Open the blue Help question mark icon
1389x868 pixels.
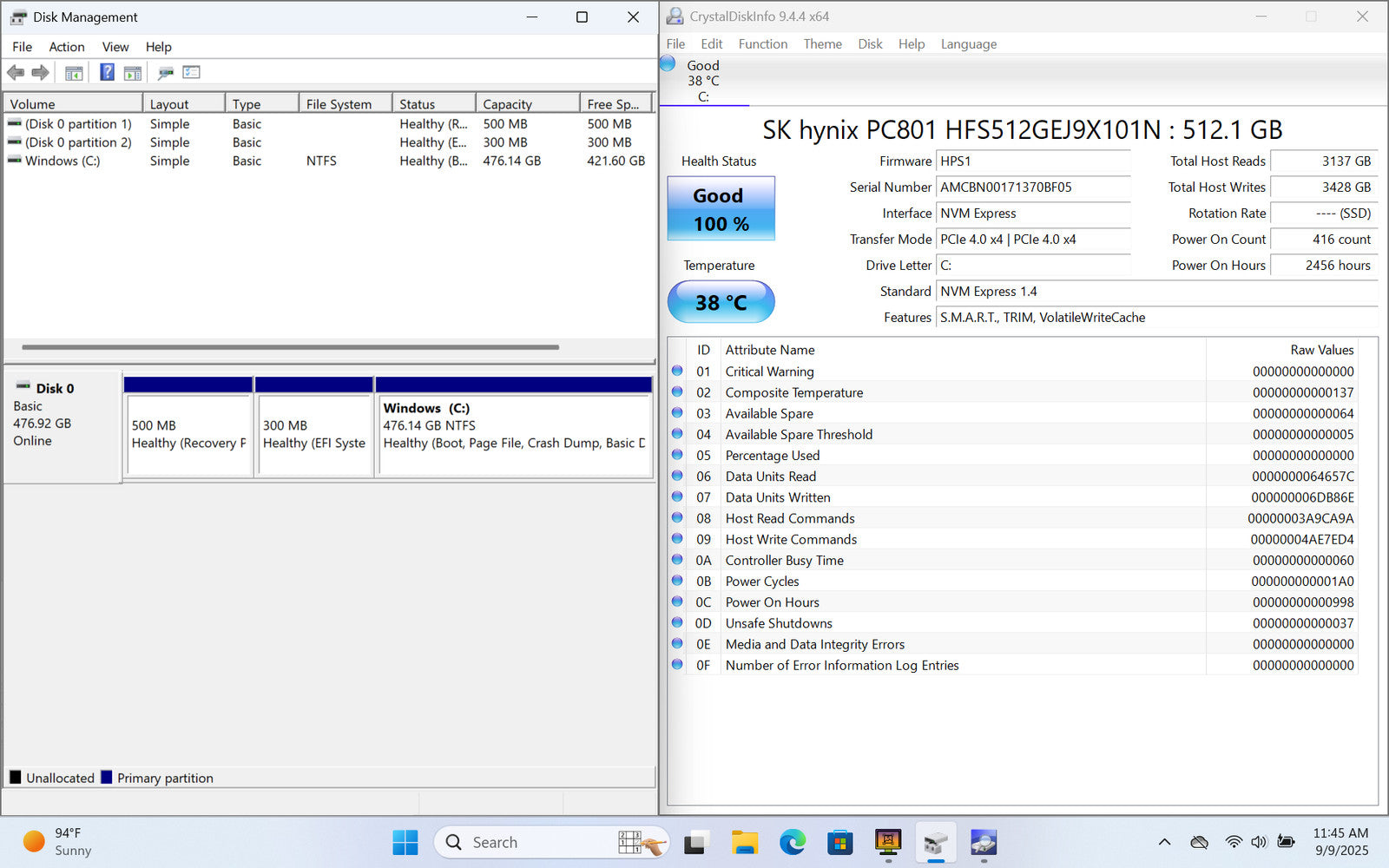point(107,73)
